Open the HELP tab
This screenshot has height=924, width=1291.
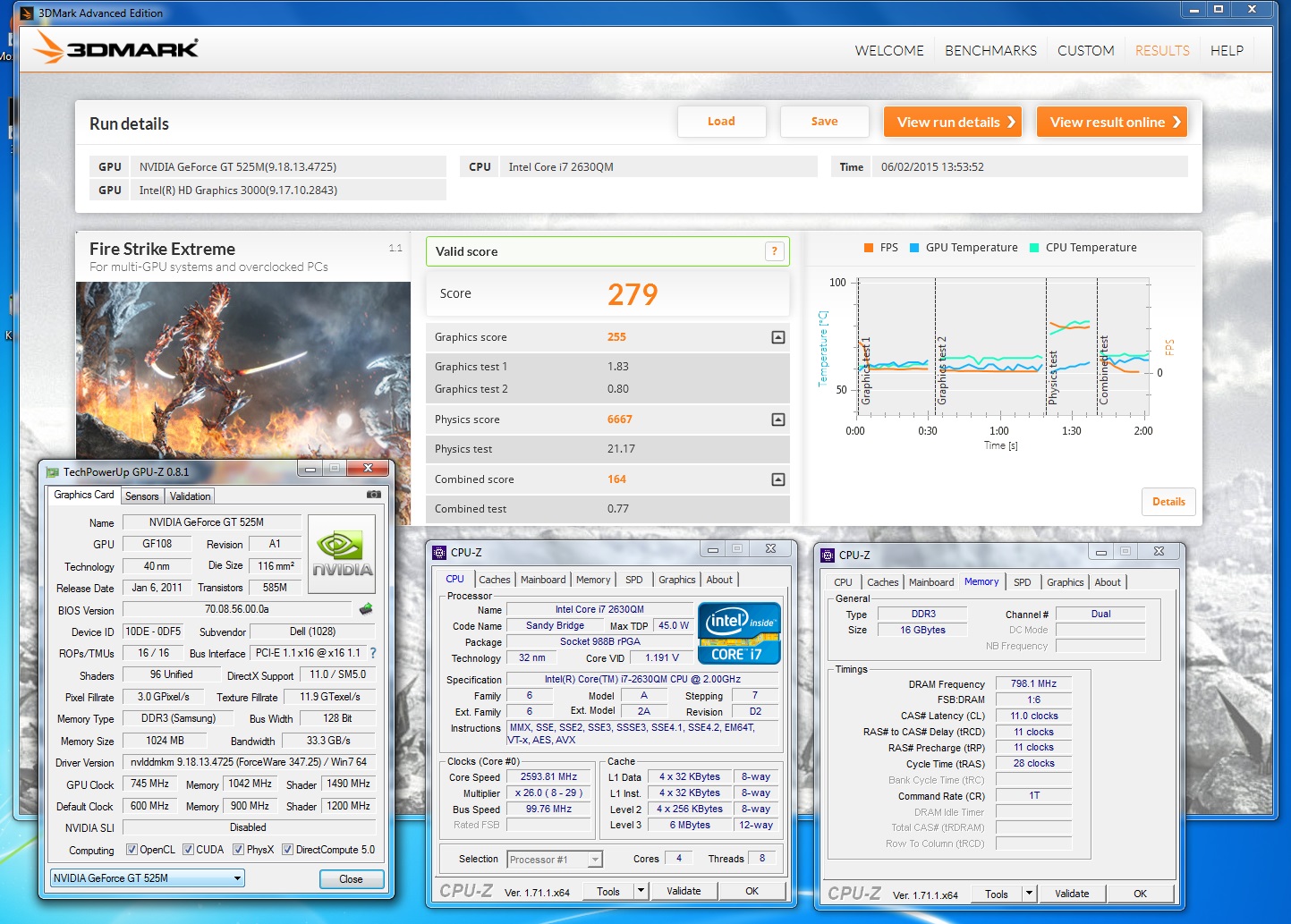point(1227,51)
